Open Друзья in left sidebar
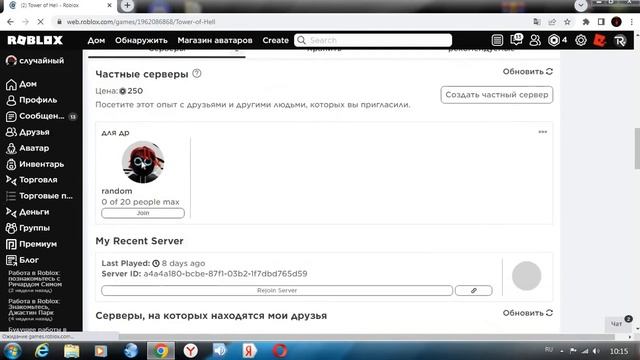 (28, 132)
